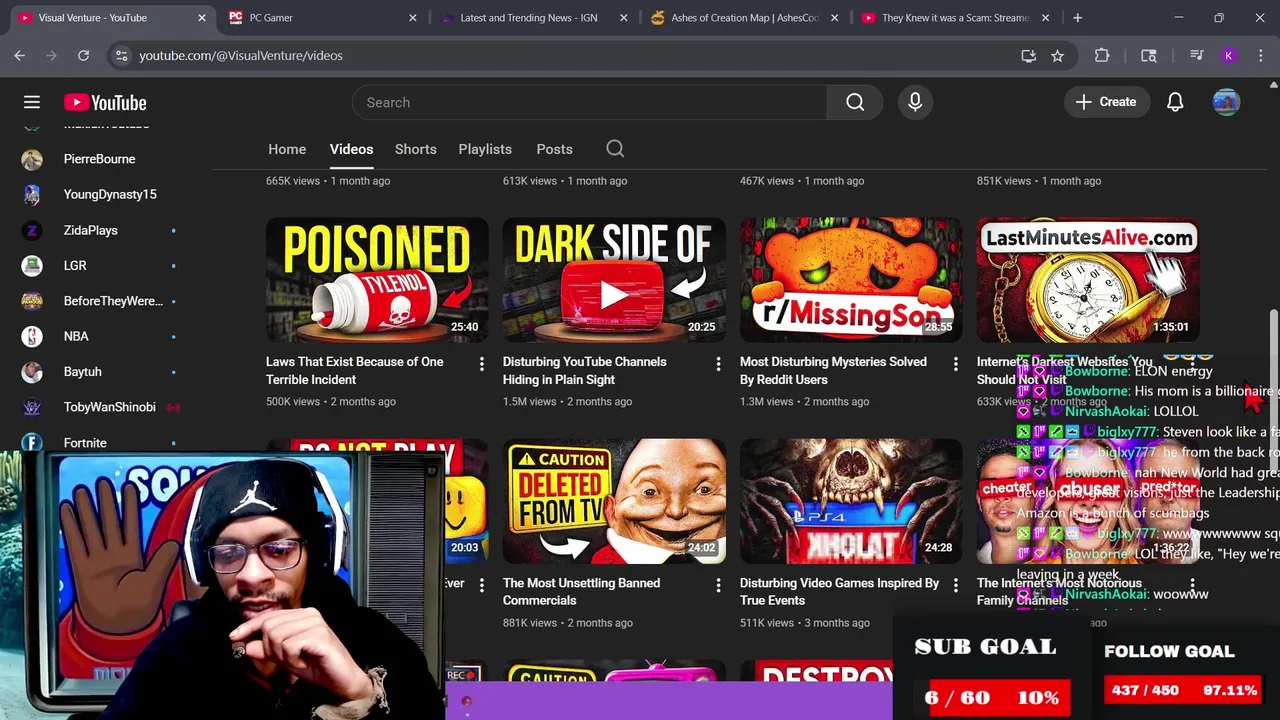Open The Most Unsettling Banned Commercials title
Image resolution: width=1280 pixels, height=720 pixels.
point(581,592)
